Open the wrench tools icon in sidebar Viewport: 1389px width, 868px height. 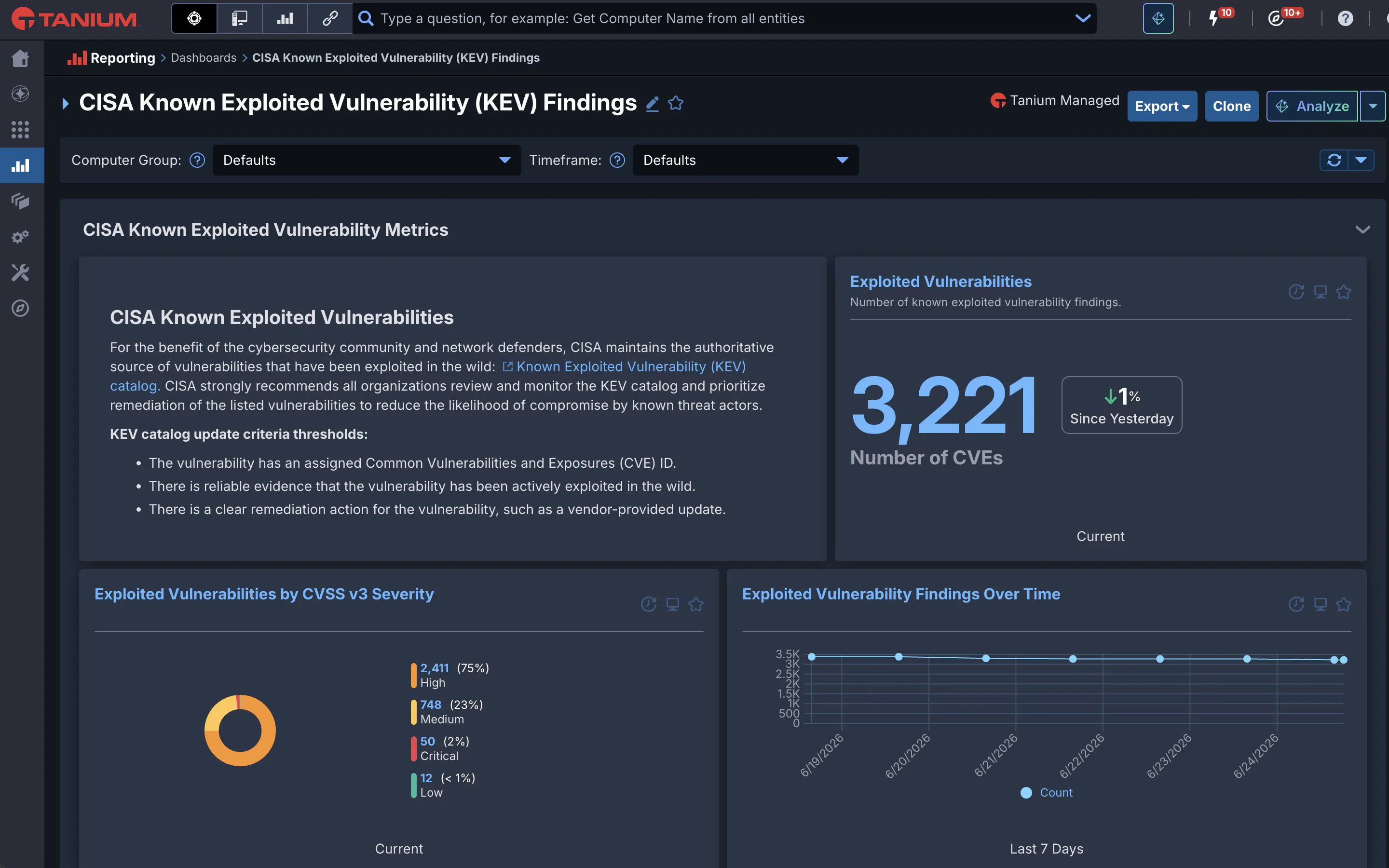[21, 272]
